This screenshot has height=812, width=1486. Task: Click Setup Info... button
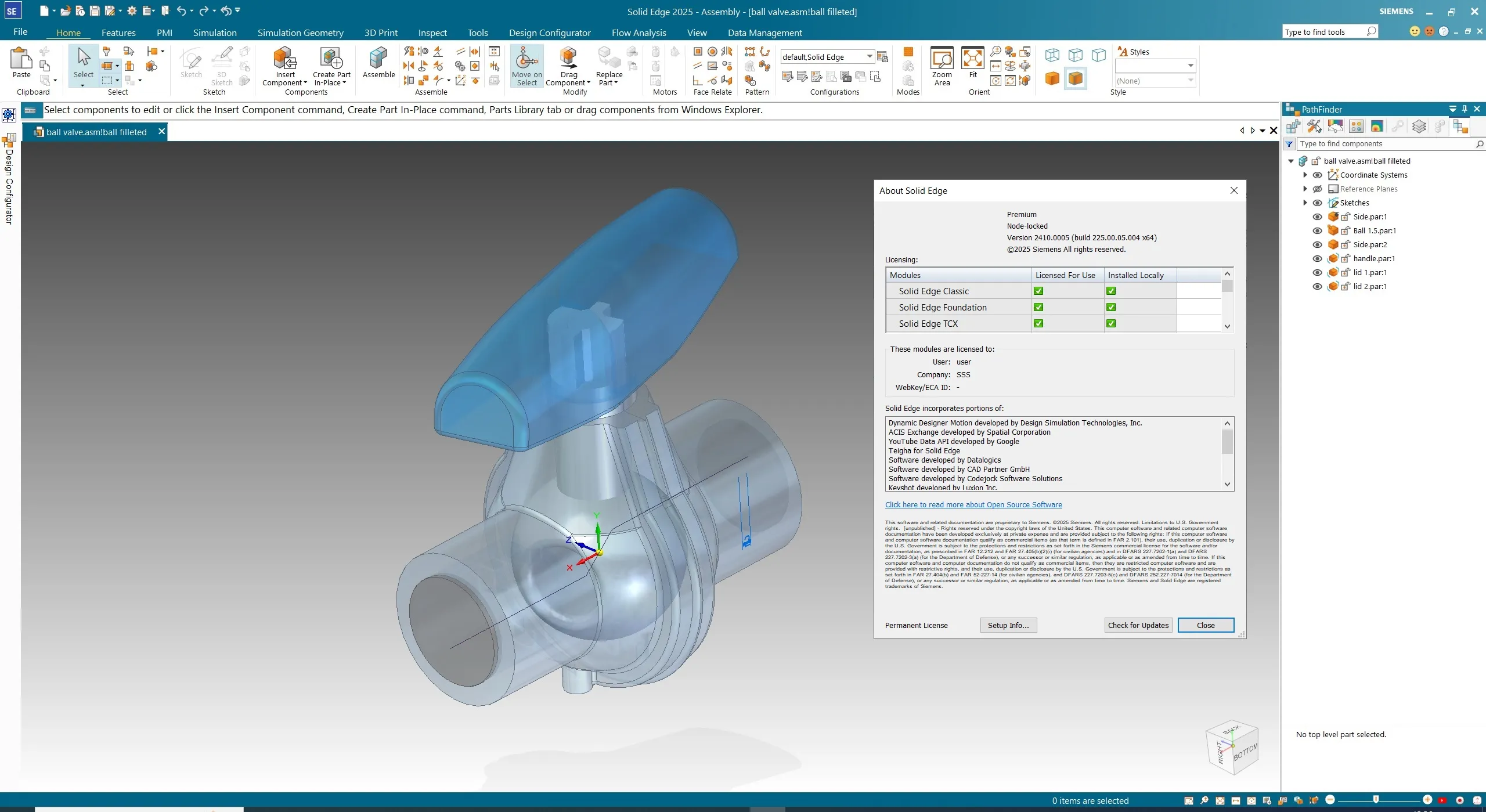(1008, 625)
